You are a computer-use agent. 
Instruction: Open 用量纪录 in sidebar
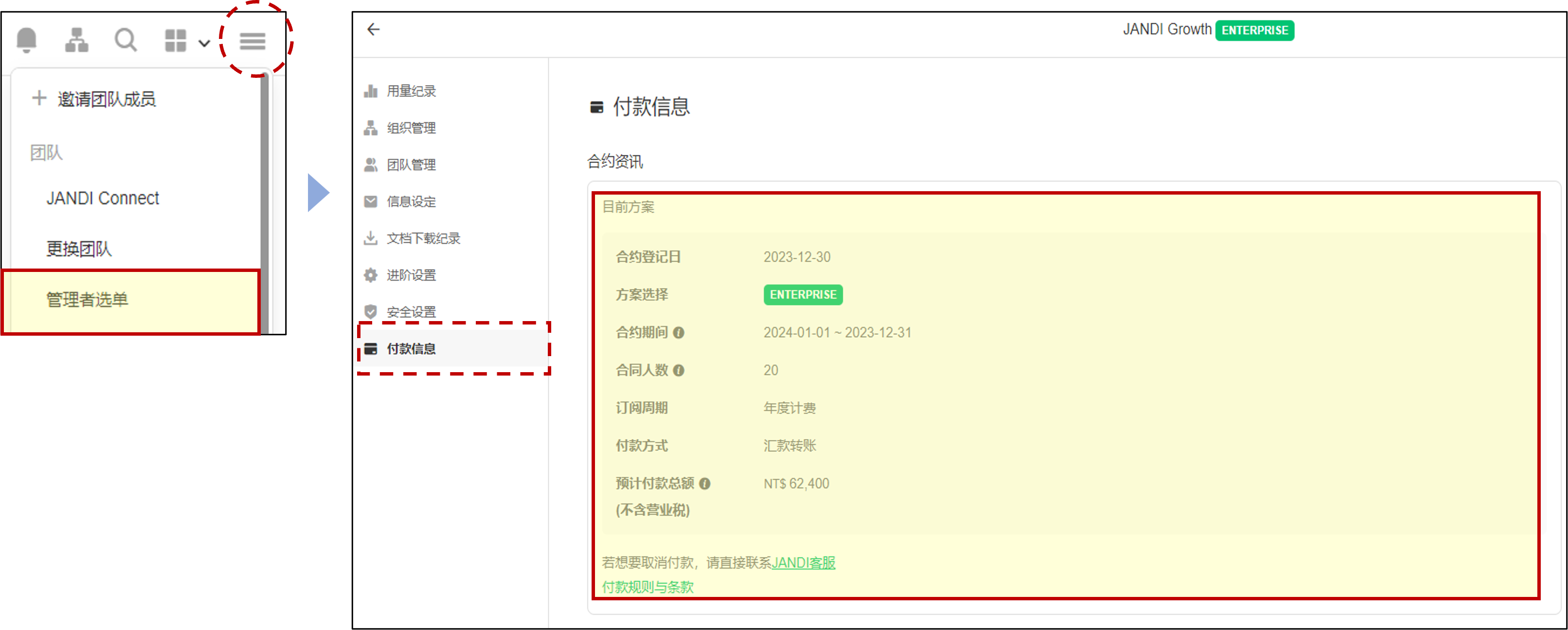(x=411, y=91)
